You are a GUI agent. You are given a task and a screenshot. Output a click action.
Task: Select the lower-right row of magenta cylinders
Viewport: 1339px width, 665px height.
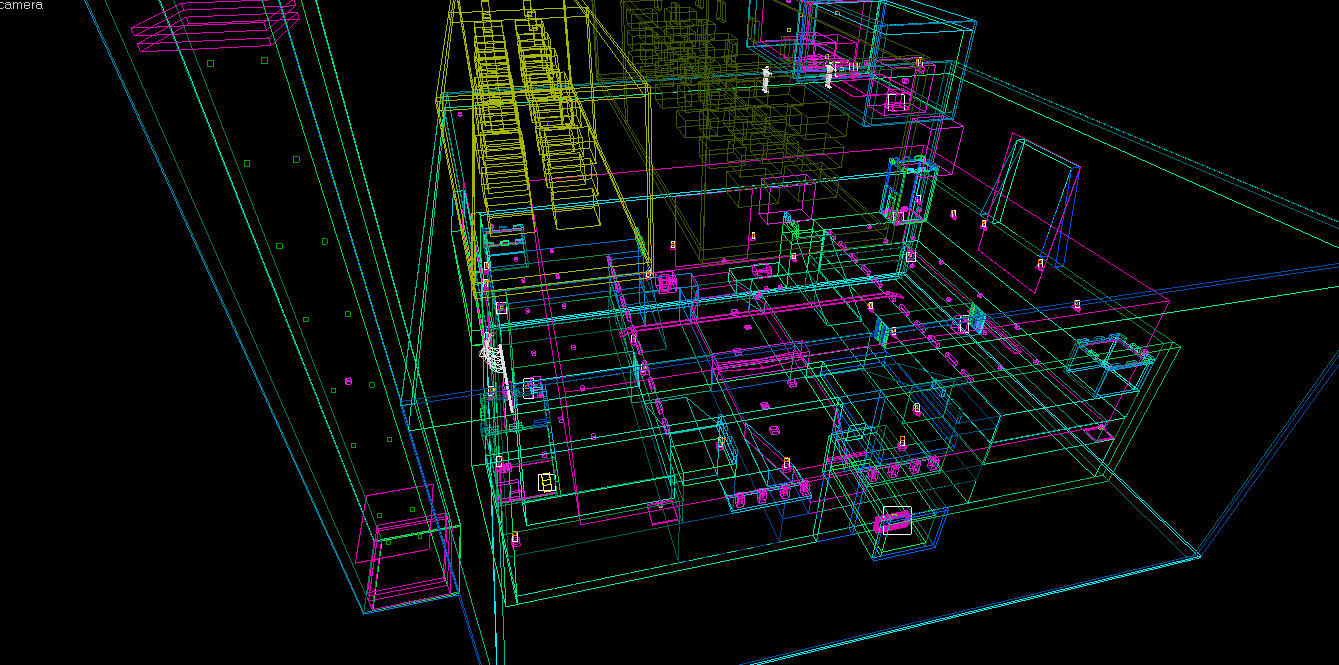coord(900,468)
